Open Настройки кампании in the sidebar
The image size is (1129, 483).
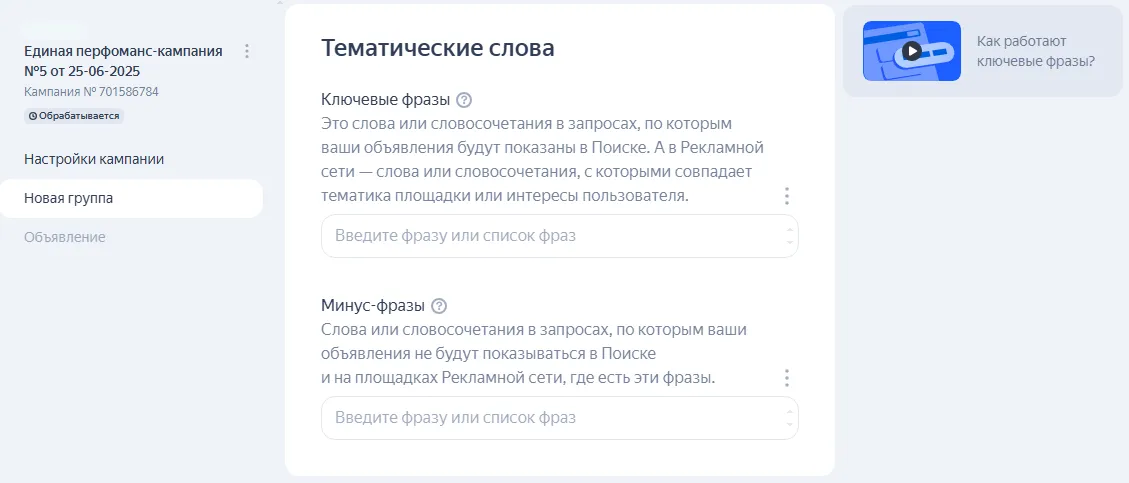click(x=94, y=159)
